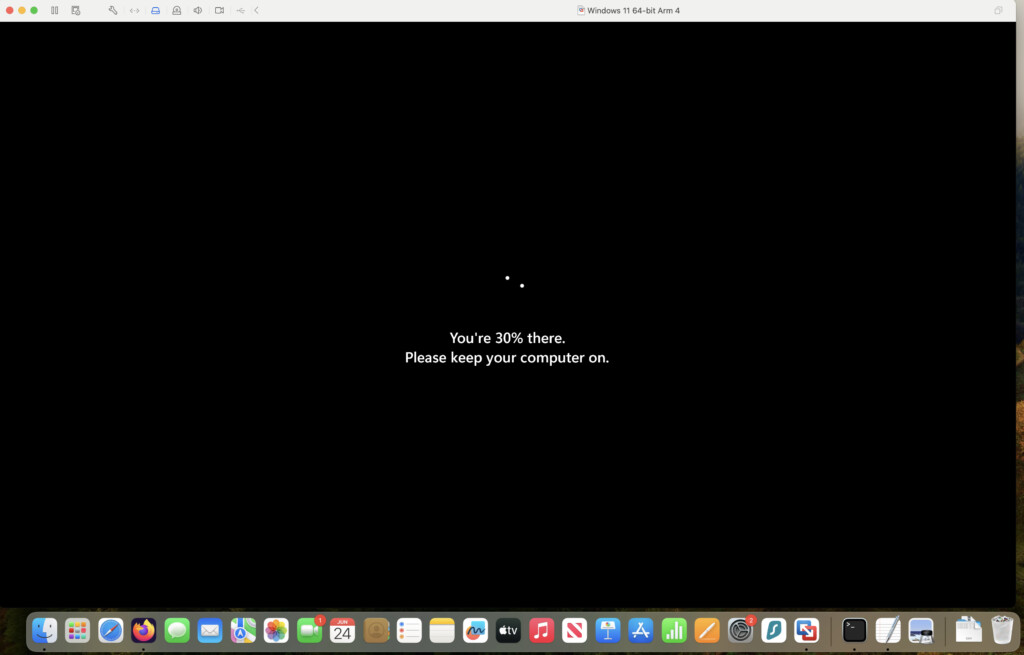Open System Settings with two badge notifications
Screen dimensions: 1024x655
[741, 630]
